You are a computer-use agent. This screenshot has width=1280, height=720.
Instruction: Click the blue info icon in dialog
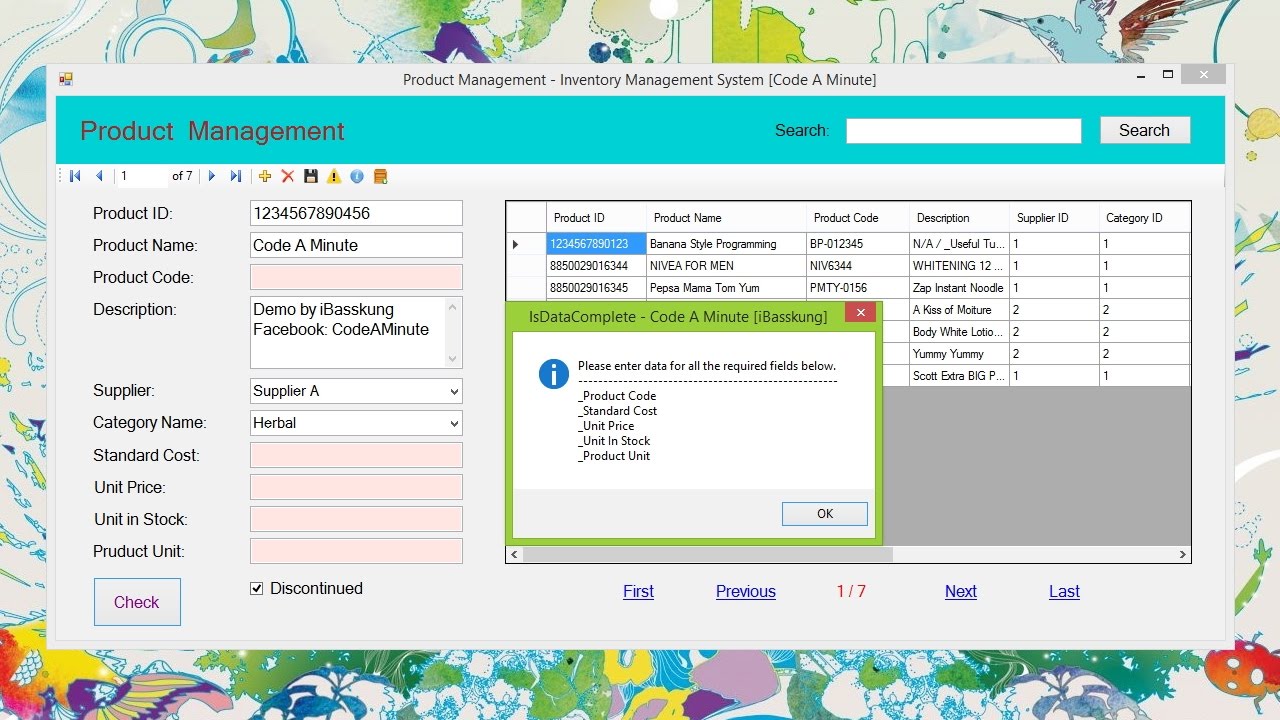(553, 374)
